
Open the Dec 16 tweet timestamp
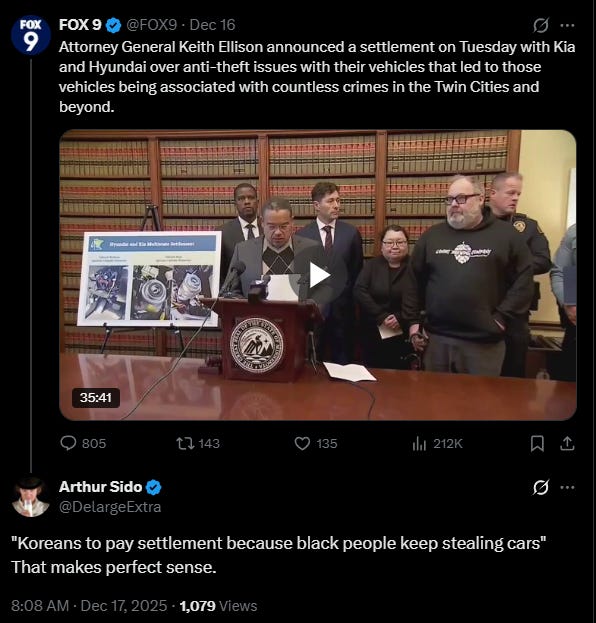point(213,25)
